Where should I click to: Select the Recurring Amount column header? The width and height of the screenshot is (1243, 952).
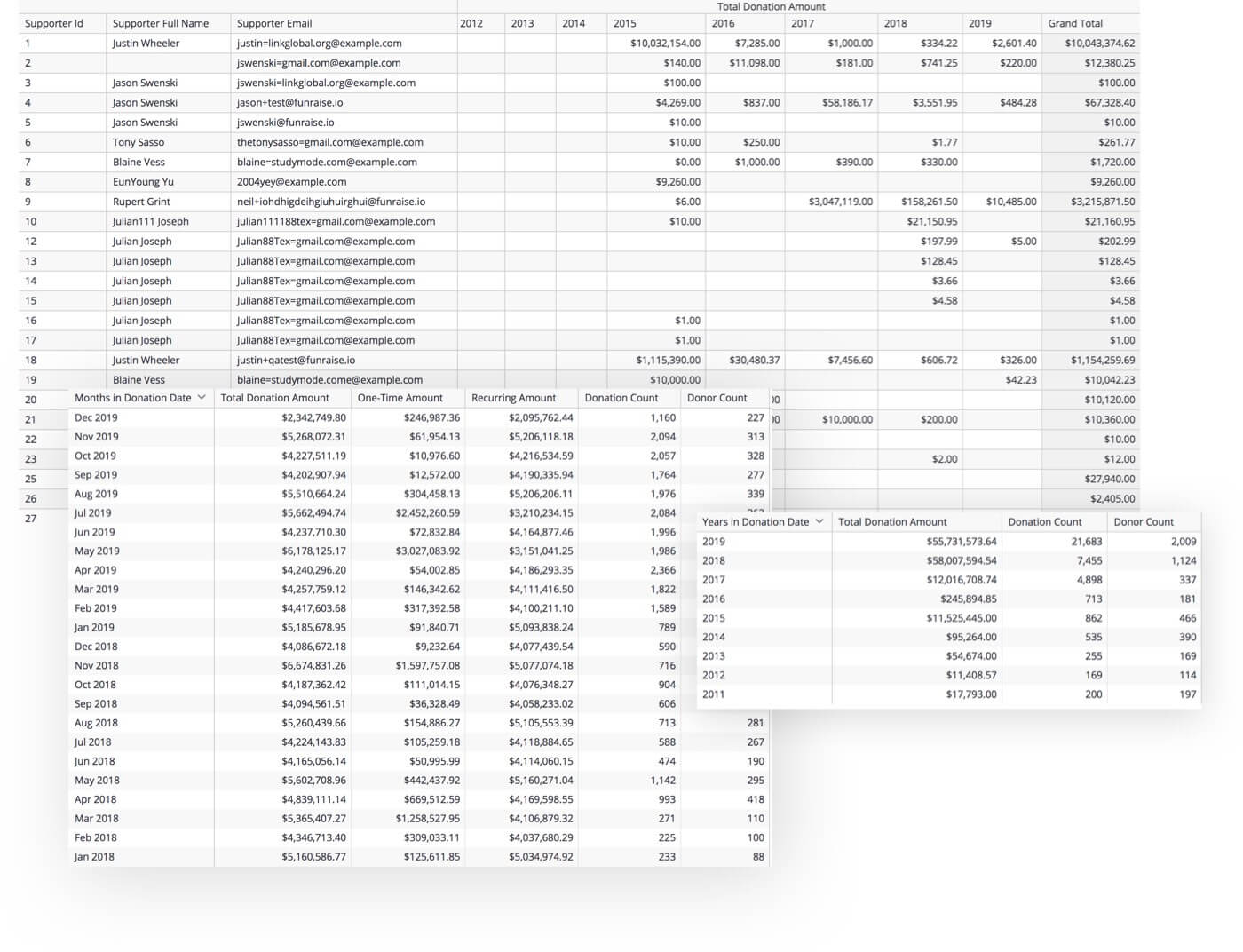point(515,398)
